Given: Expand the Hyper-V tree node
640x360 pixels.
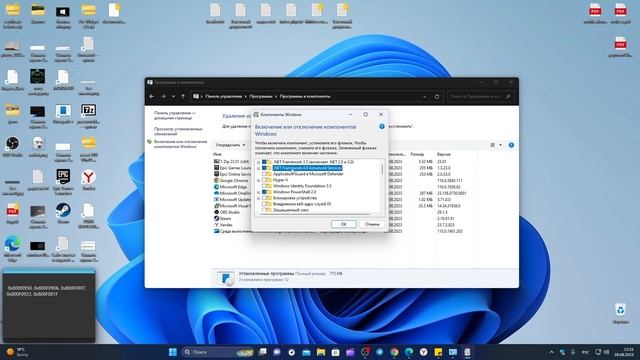Looking at the screenshot, I should (258, 180).
